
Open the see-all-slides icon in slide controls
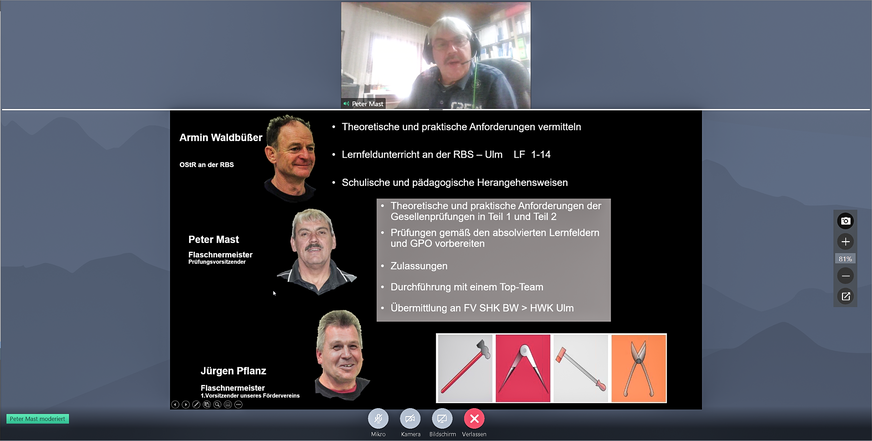coord(207,404)
